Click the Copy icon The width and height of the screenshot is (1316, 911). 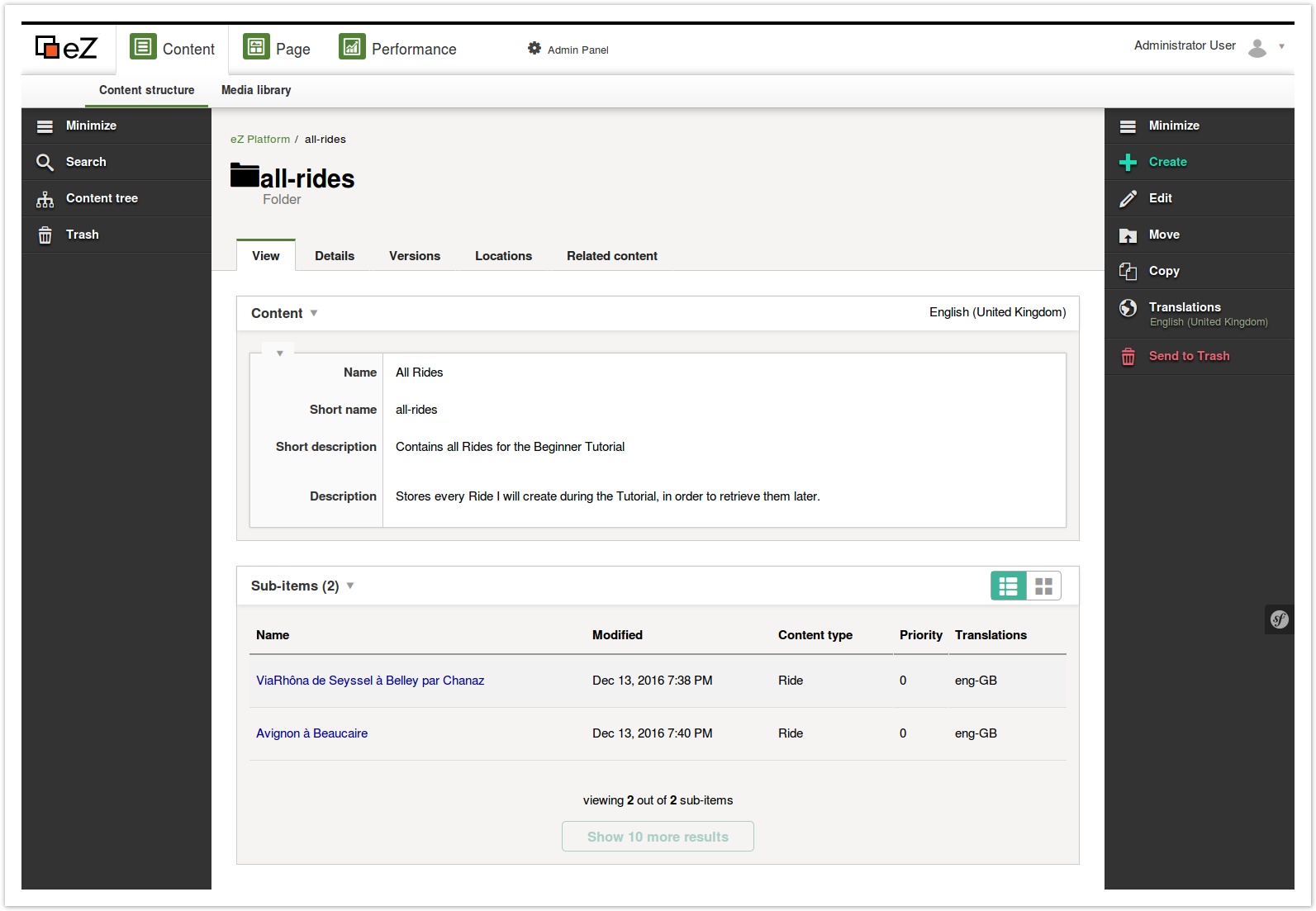click(1128, 272)
